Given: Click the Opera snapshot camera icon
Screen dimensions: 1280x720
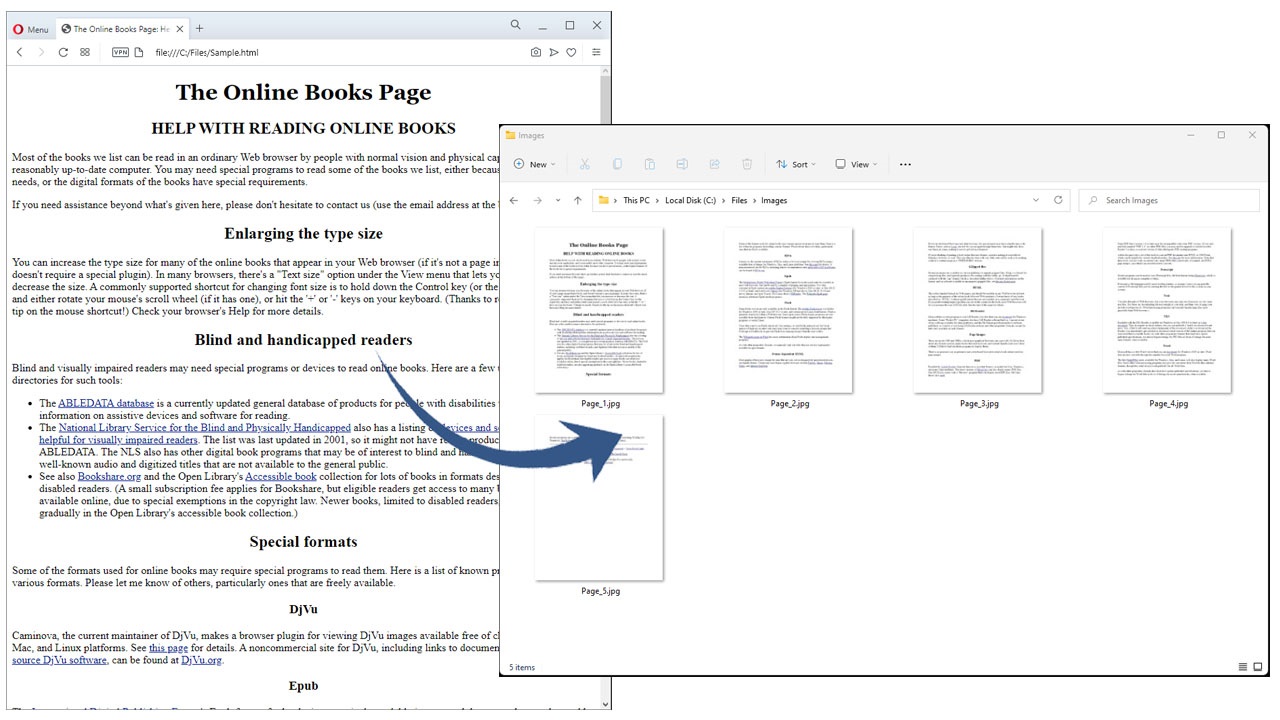Looking at the screenshot, I should pos(536,52).
